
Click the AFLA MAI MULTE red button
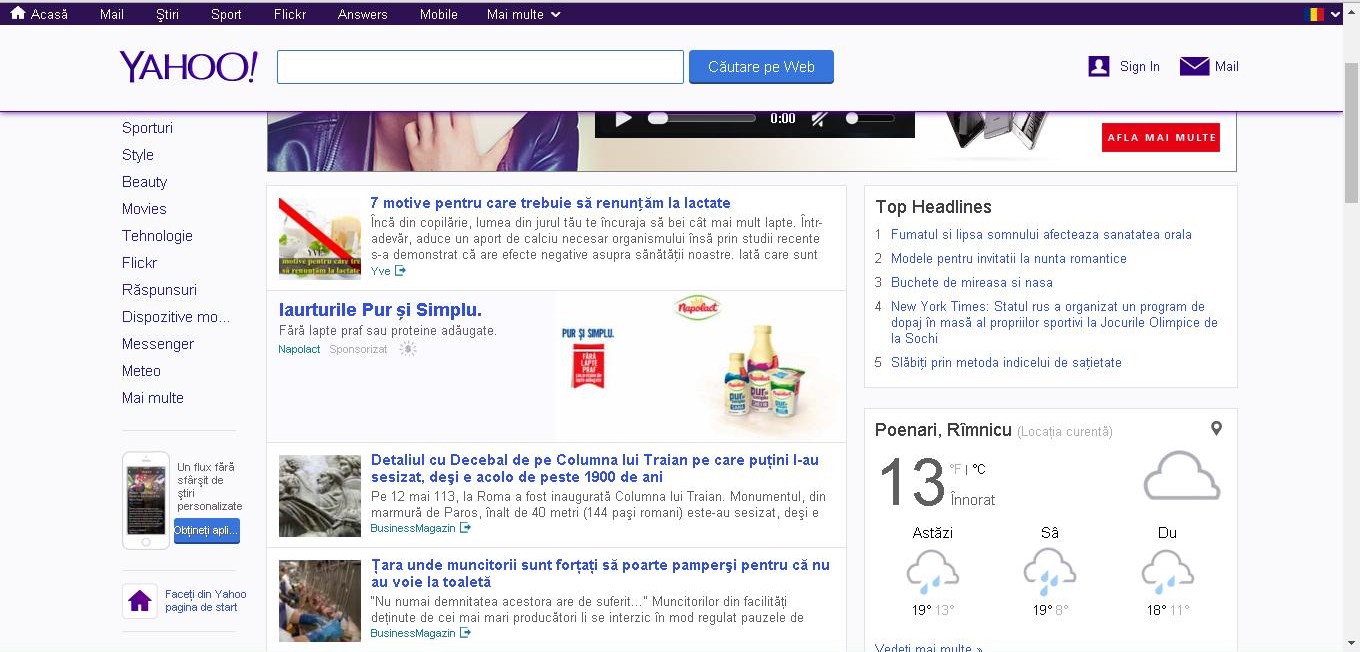(1161, 137)
